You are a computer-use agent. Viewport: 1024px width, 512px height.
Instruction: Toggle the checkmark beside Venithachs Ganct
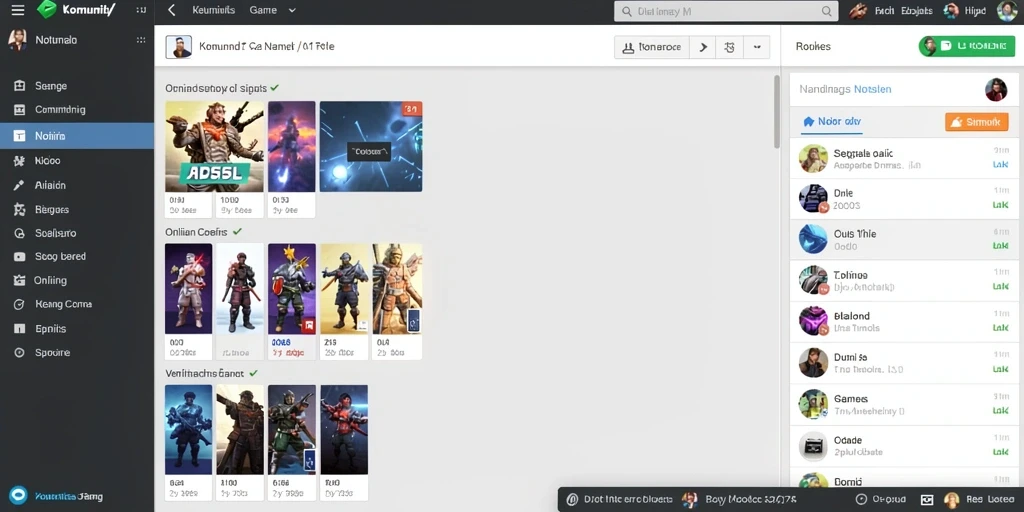point(253,373)
